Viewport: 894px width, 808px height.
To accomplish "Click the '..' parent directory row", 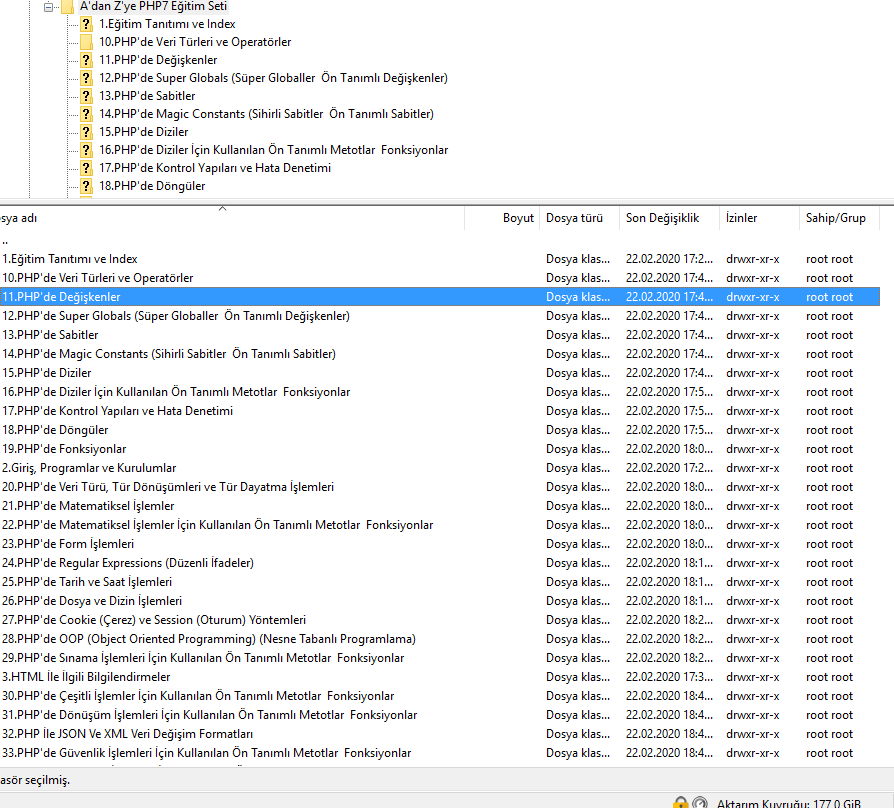I will point(440,240).
